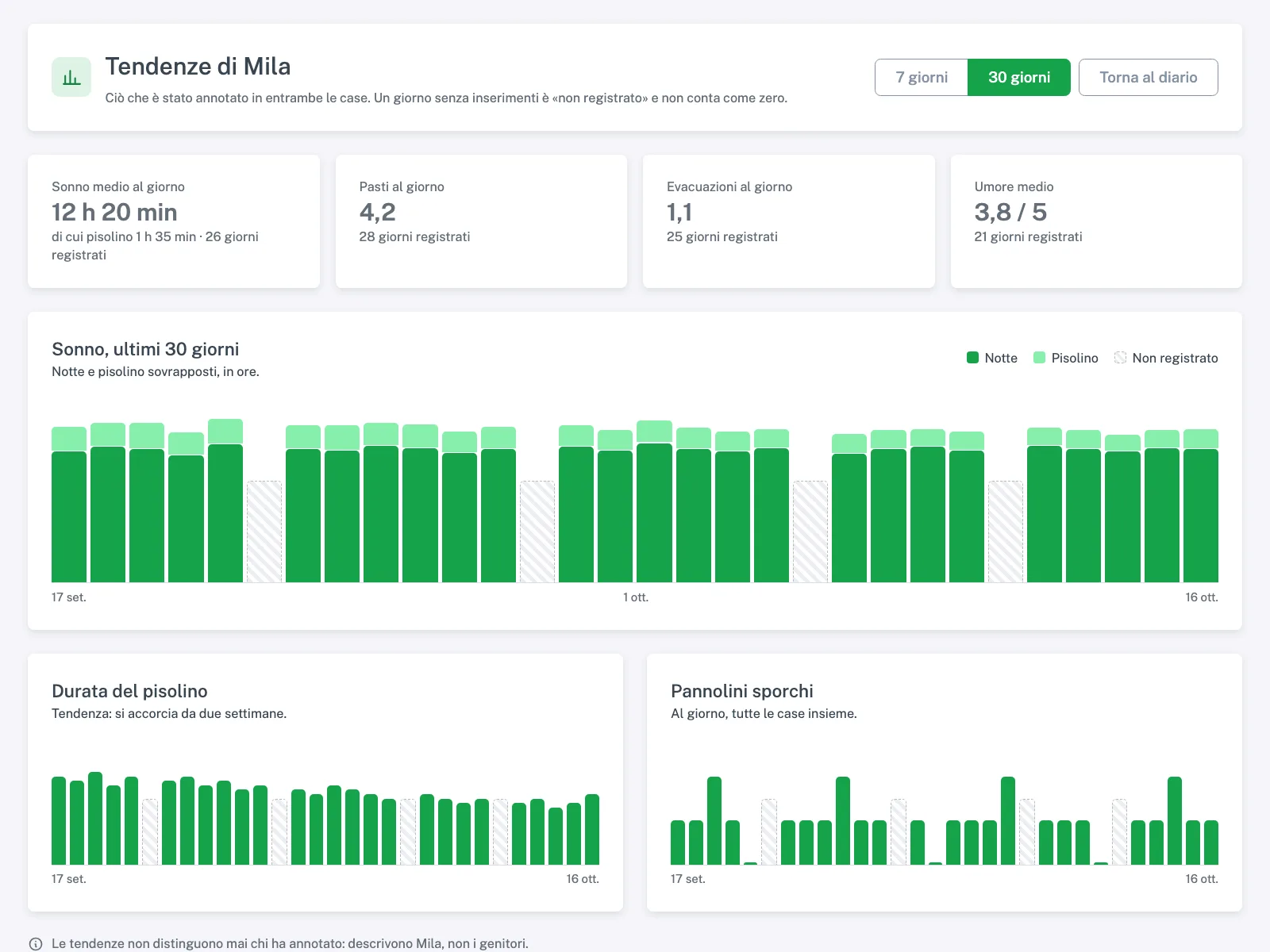
Task: Open the Torna al diario link
Action: coord(1148,77)
